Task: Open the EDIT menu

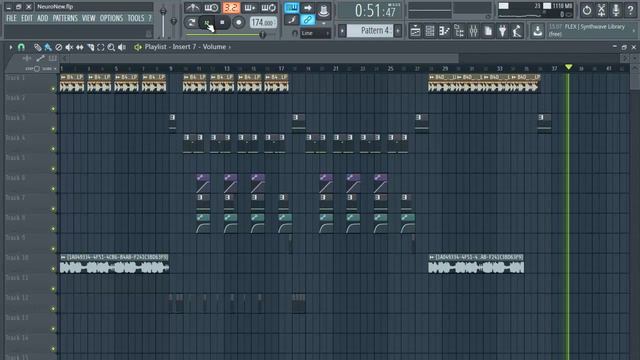Action: click(27, 18)
